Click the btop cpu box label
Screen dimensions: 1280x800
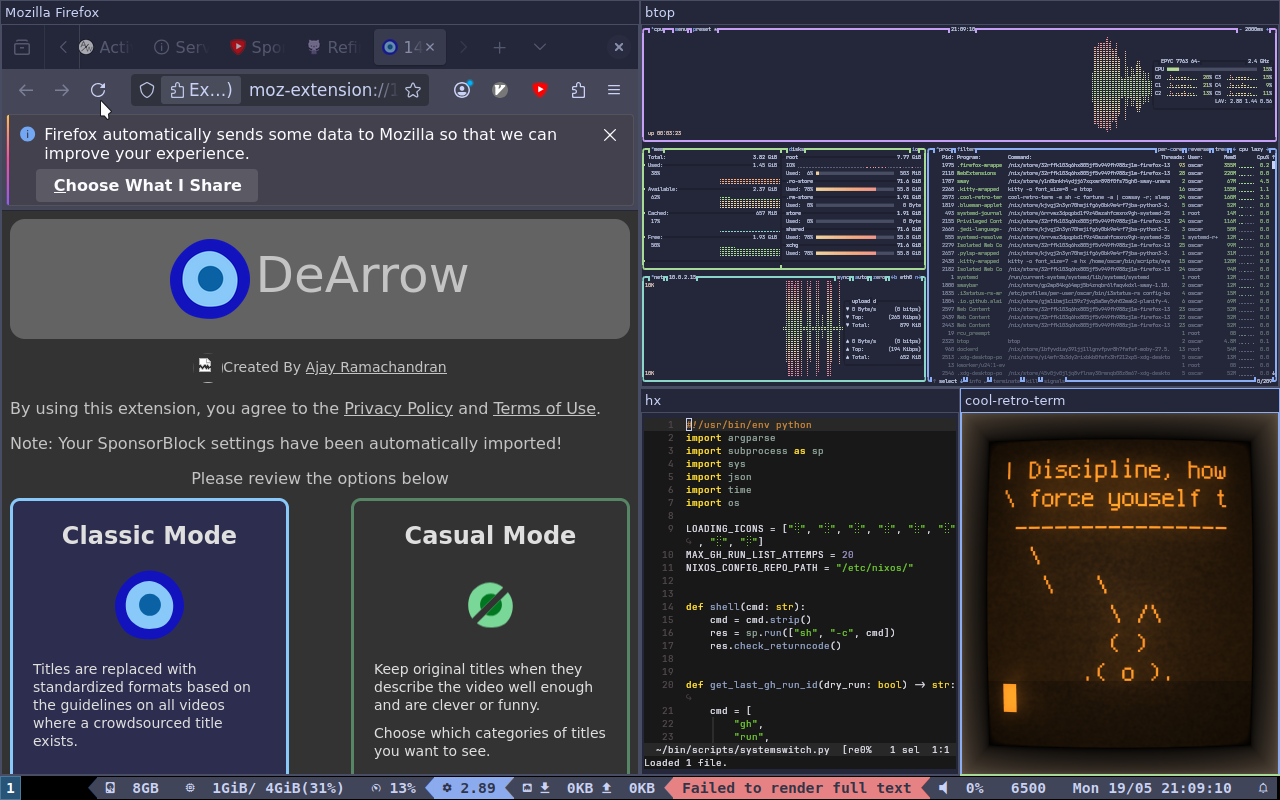[659, 29]
